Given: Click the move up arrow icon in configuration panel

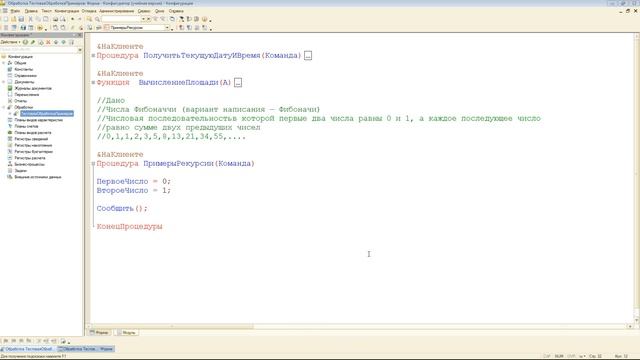Looking at the screenshot, I should pyautogui.click(x=56, y=42).
